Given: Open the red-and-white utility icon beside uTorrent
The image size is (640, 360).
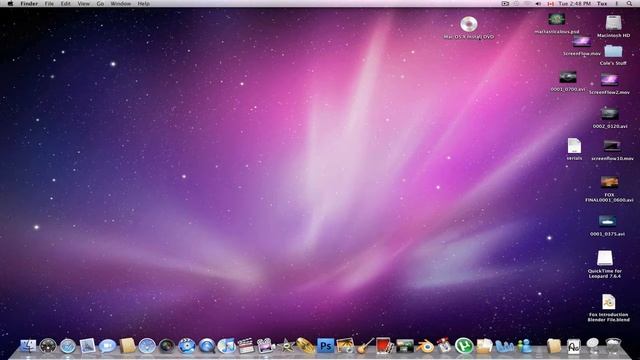Looking at the screenshot, I should (444, 346).
